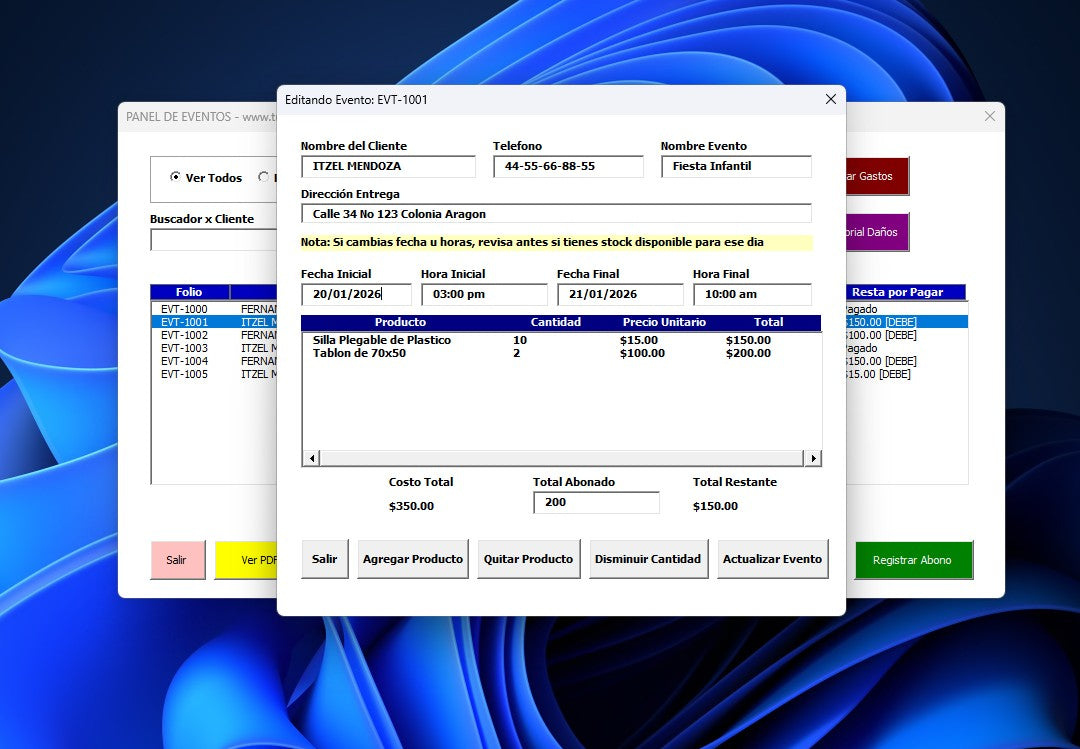Close the Editando Evento dialog
The width and height of the screenshot is (1080, 749).
pos(830,99)
